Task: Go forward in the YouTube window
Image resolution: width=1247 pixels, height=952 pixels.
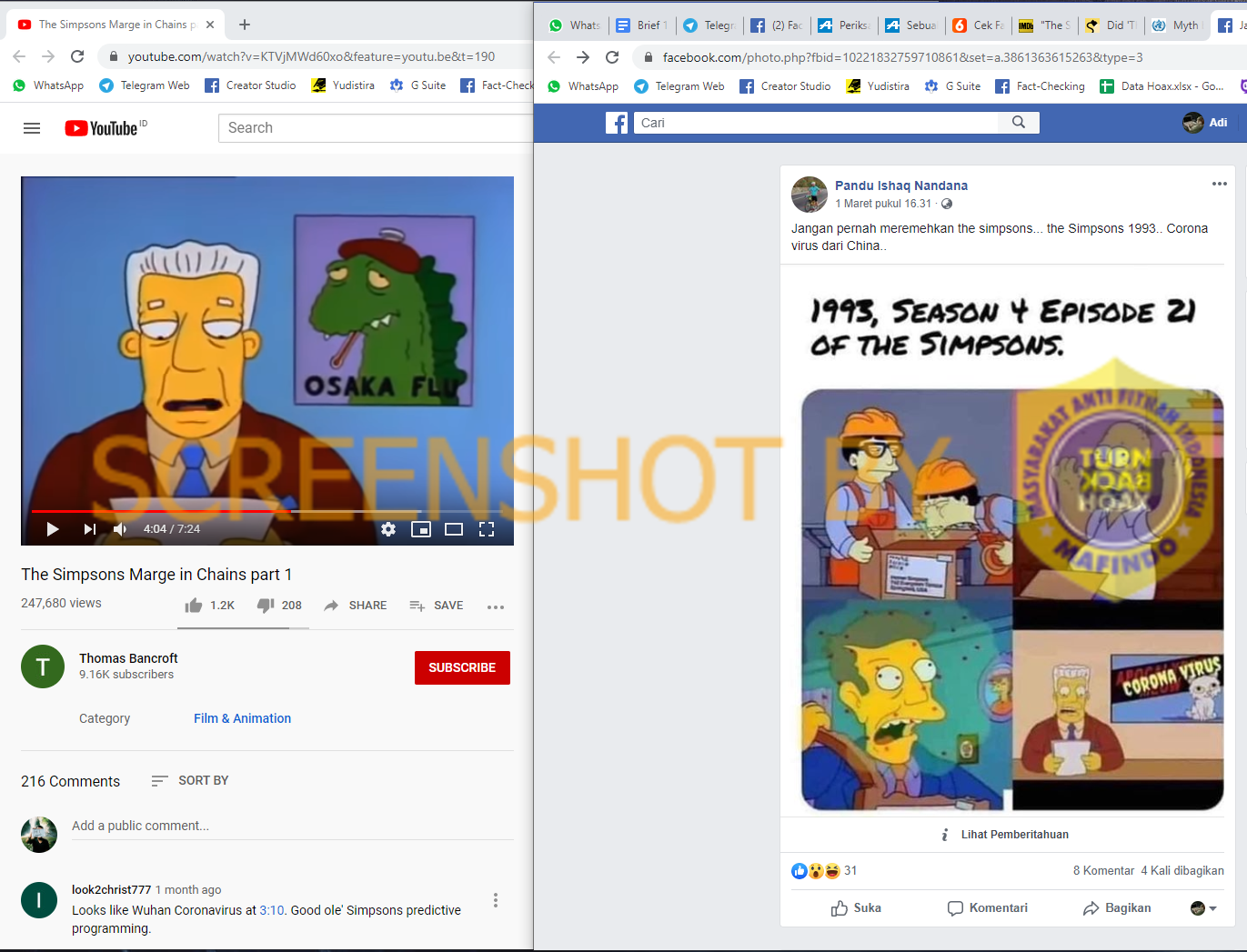Action: [x=48, y=56]
